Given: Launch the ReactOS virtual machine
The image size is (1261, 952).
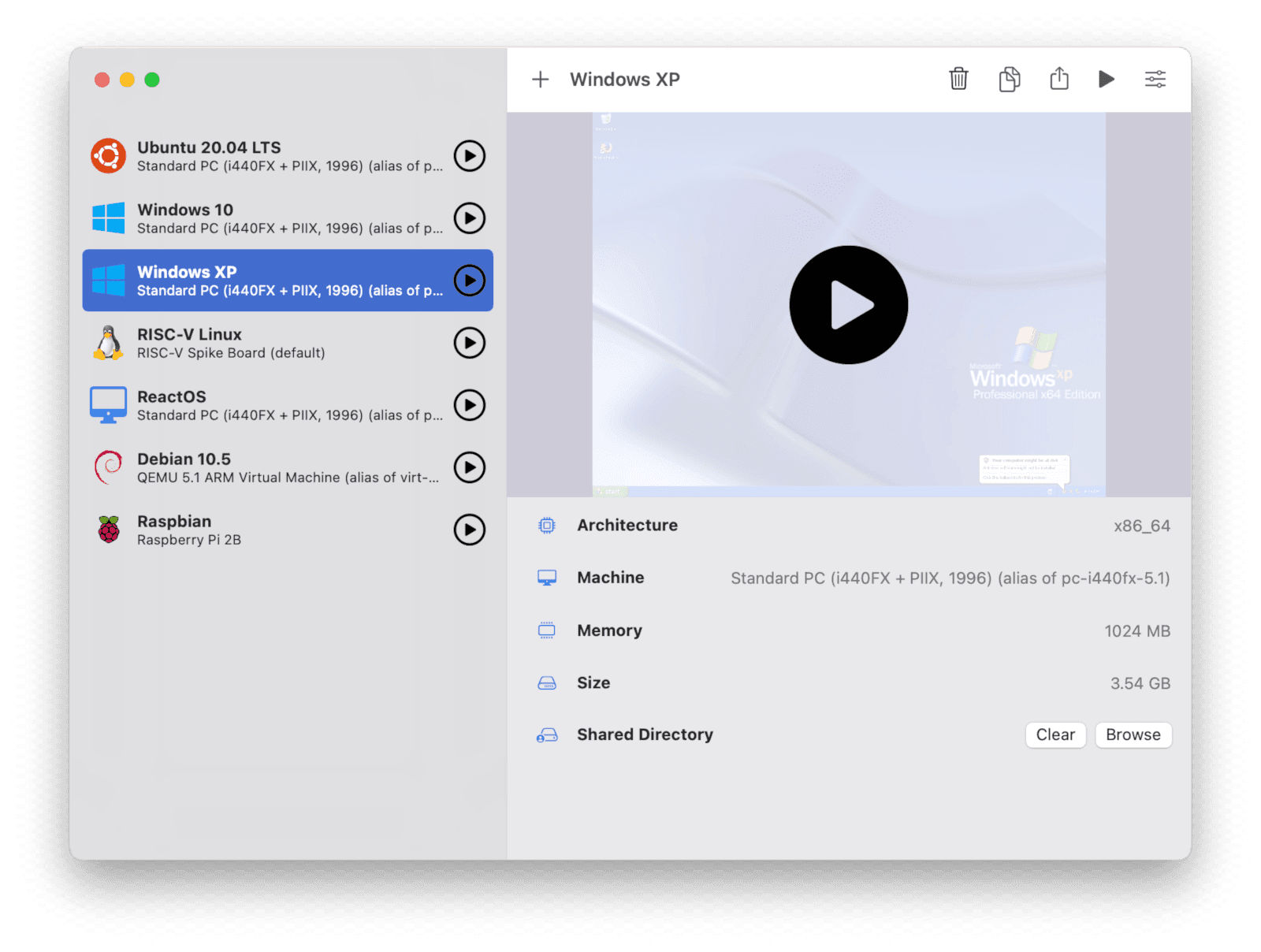Looking at the screenshot, I should [470, 405].
